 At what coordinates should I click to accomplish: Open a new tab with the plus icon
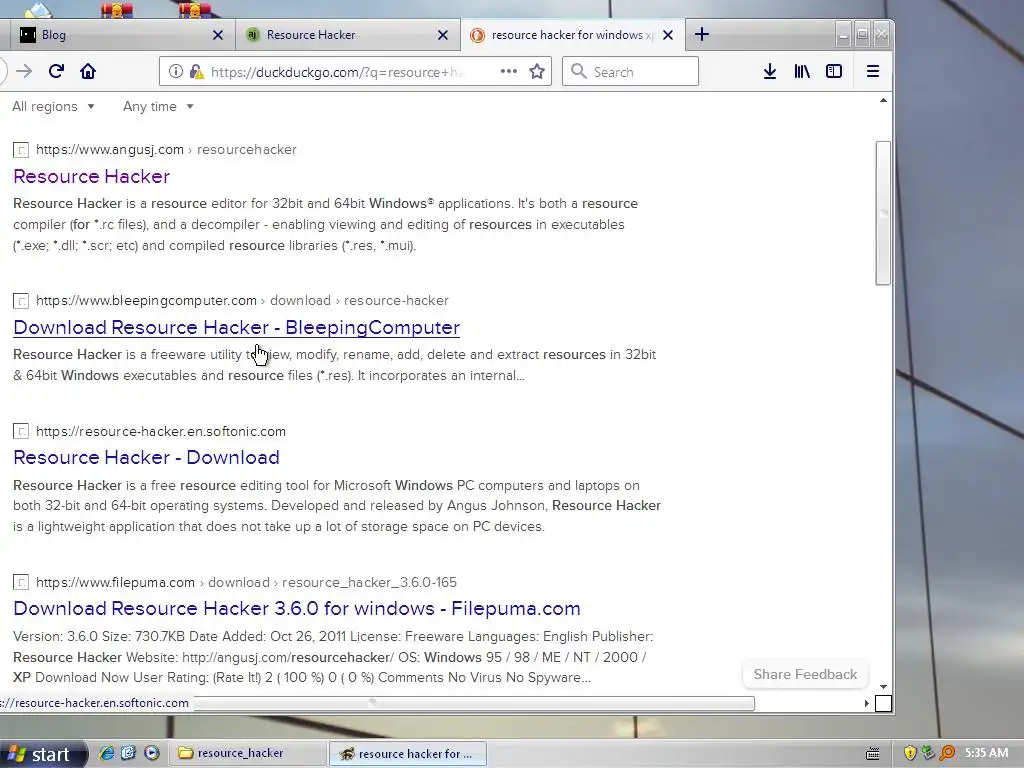(x=702, y=34)
